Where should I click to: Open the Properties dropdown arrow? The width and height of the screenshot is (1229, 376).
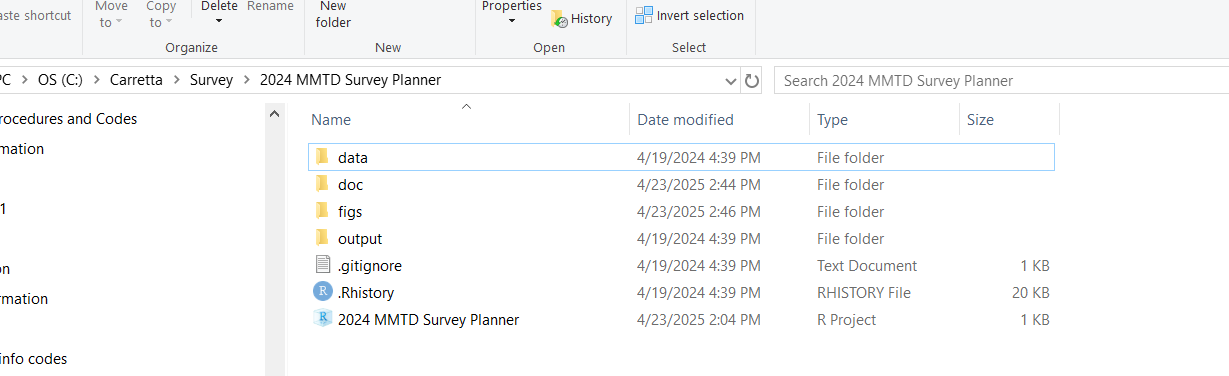pos(511,21)
